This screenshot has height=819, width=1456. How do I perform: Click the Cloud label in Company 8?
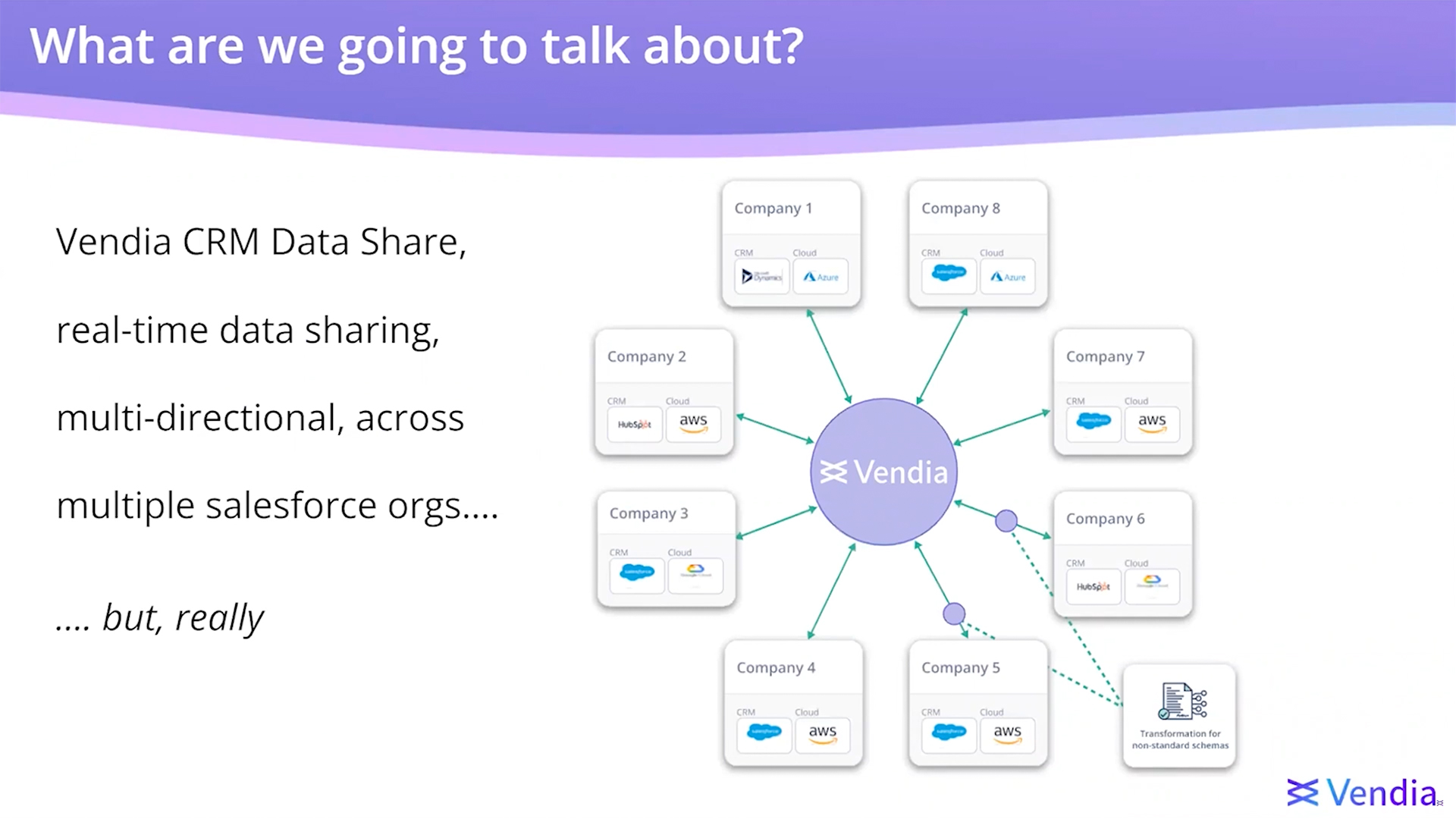(991, 253)
